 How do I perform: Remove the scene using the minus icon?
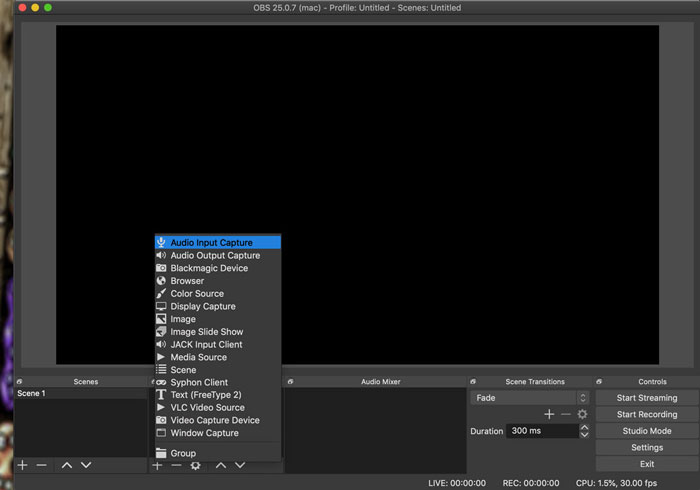pyautogui.click(x=42, y=465)
